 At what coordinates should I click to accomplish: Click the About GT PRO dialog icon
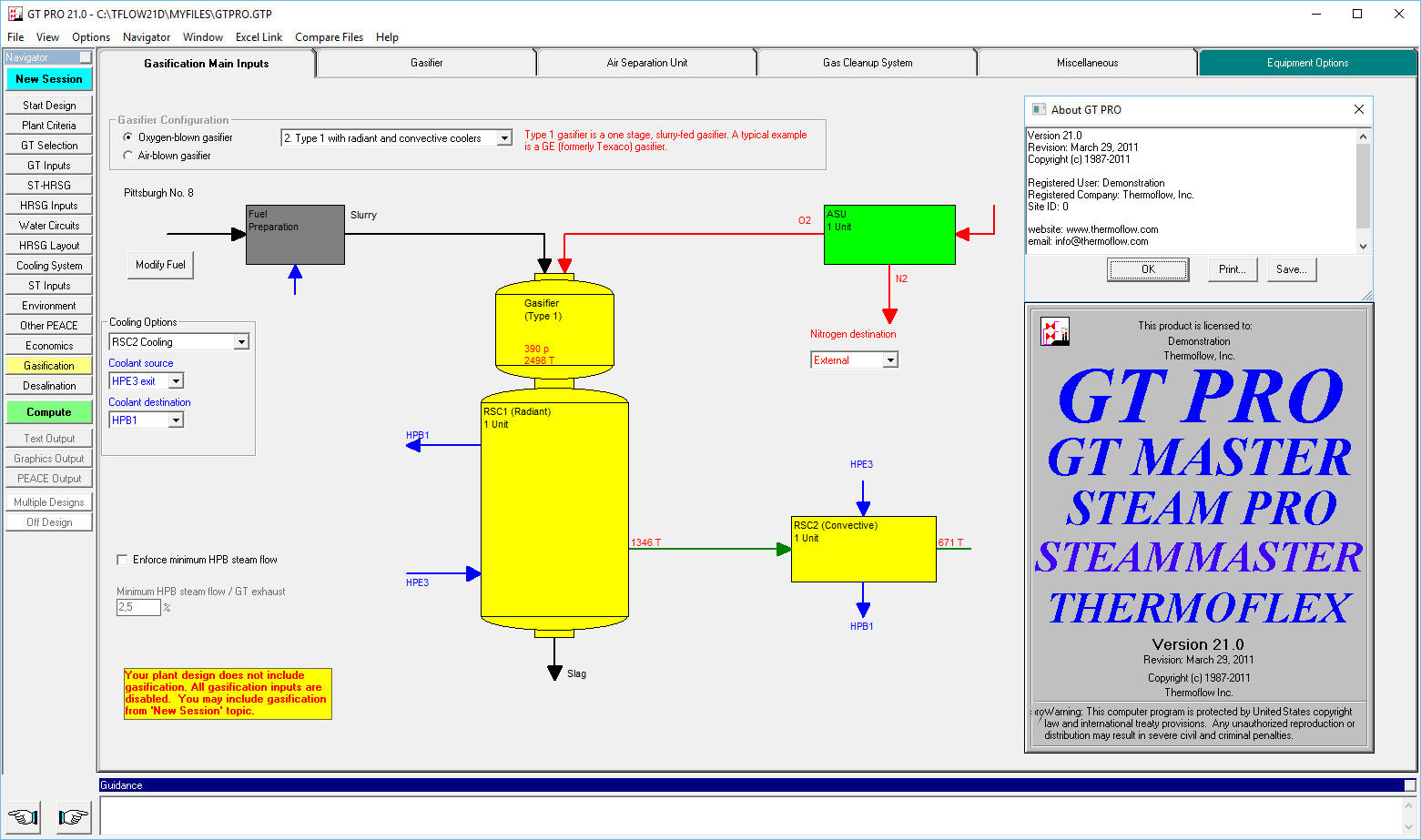click(1039, 109)
